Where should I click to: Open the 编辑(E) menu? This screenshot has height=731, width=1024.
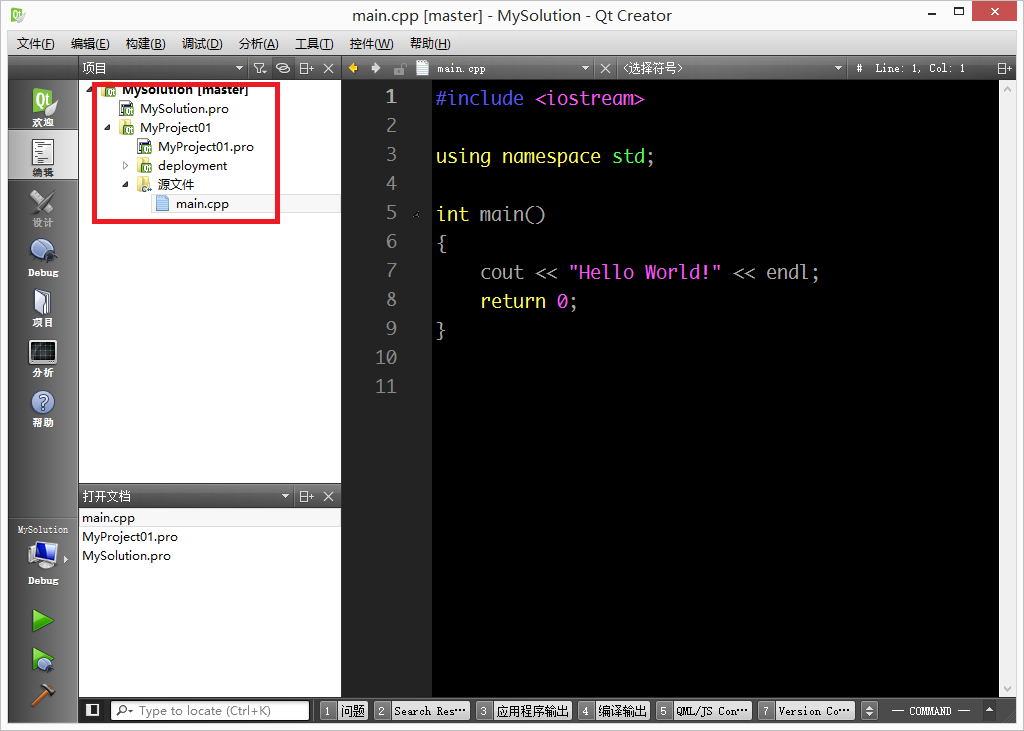coord(90,44)
